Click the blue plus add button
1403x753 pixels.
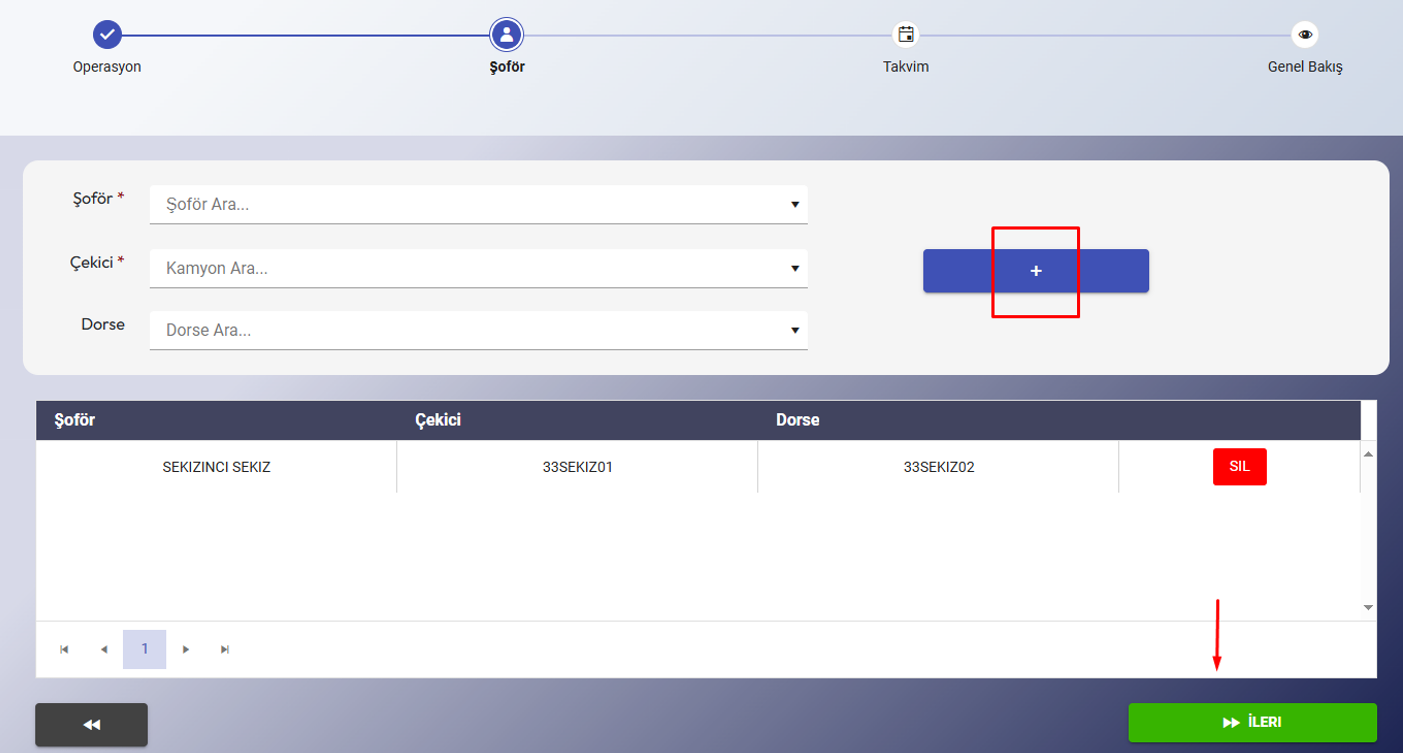point(1035,271)
